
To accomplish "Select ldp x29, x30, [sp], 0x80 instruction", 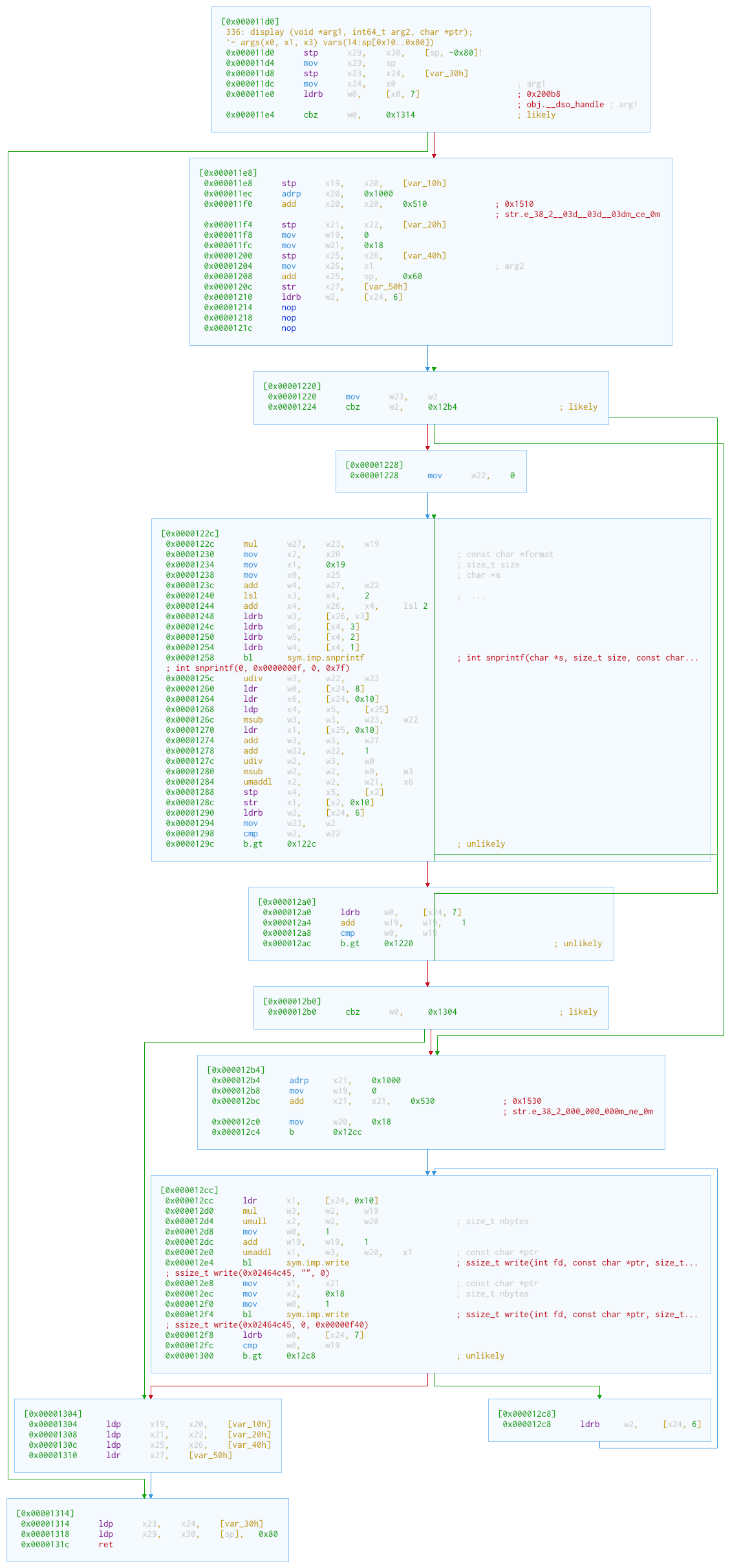I will 149,1534.
